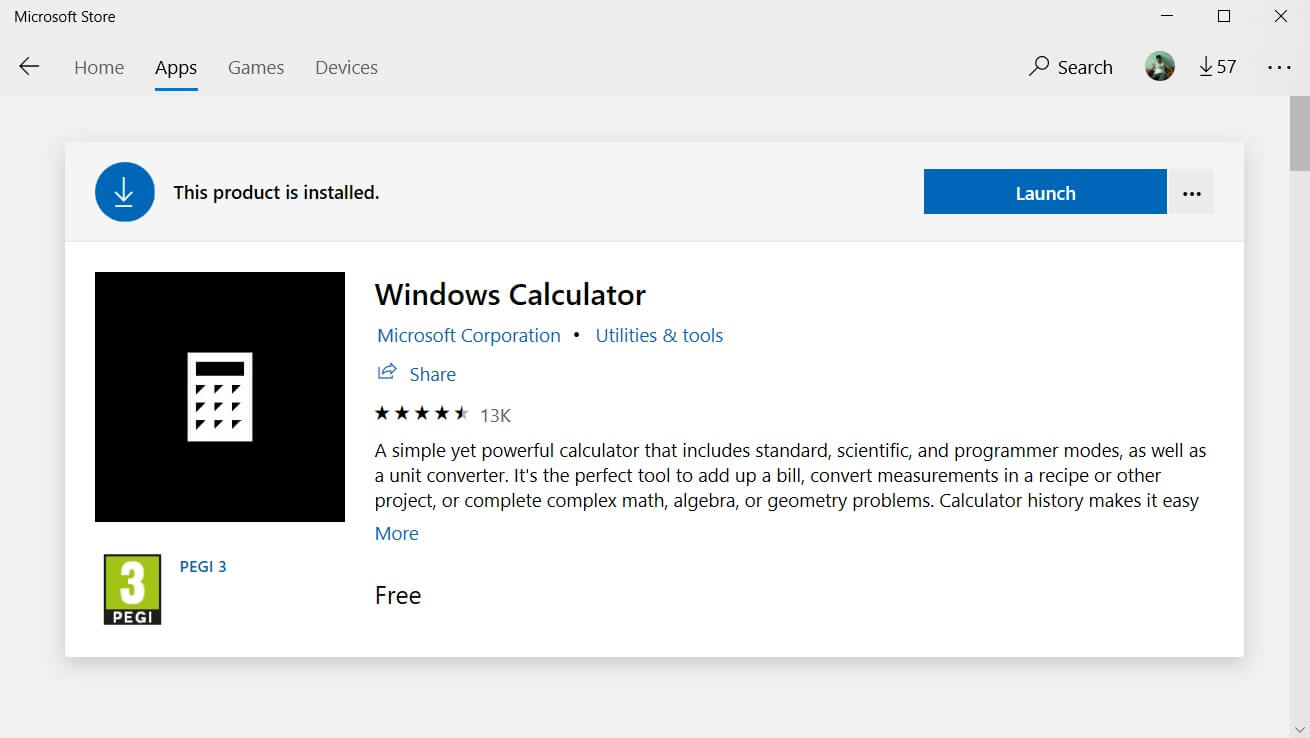Click the downloads icon showing 57
Image resolution: width=1310 pixels, height=738 pixels.
point(1217,66)
